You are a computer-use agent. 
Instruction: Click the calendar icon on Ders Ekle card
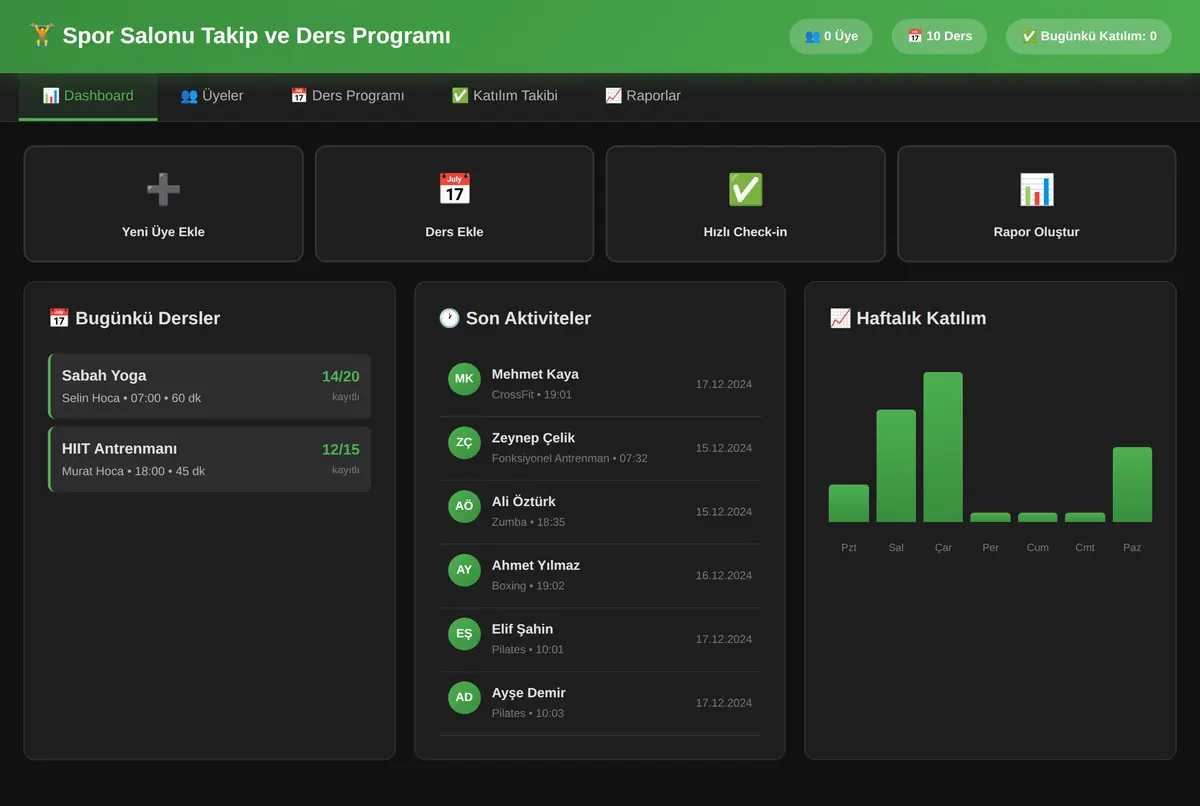pos(454,189)
